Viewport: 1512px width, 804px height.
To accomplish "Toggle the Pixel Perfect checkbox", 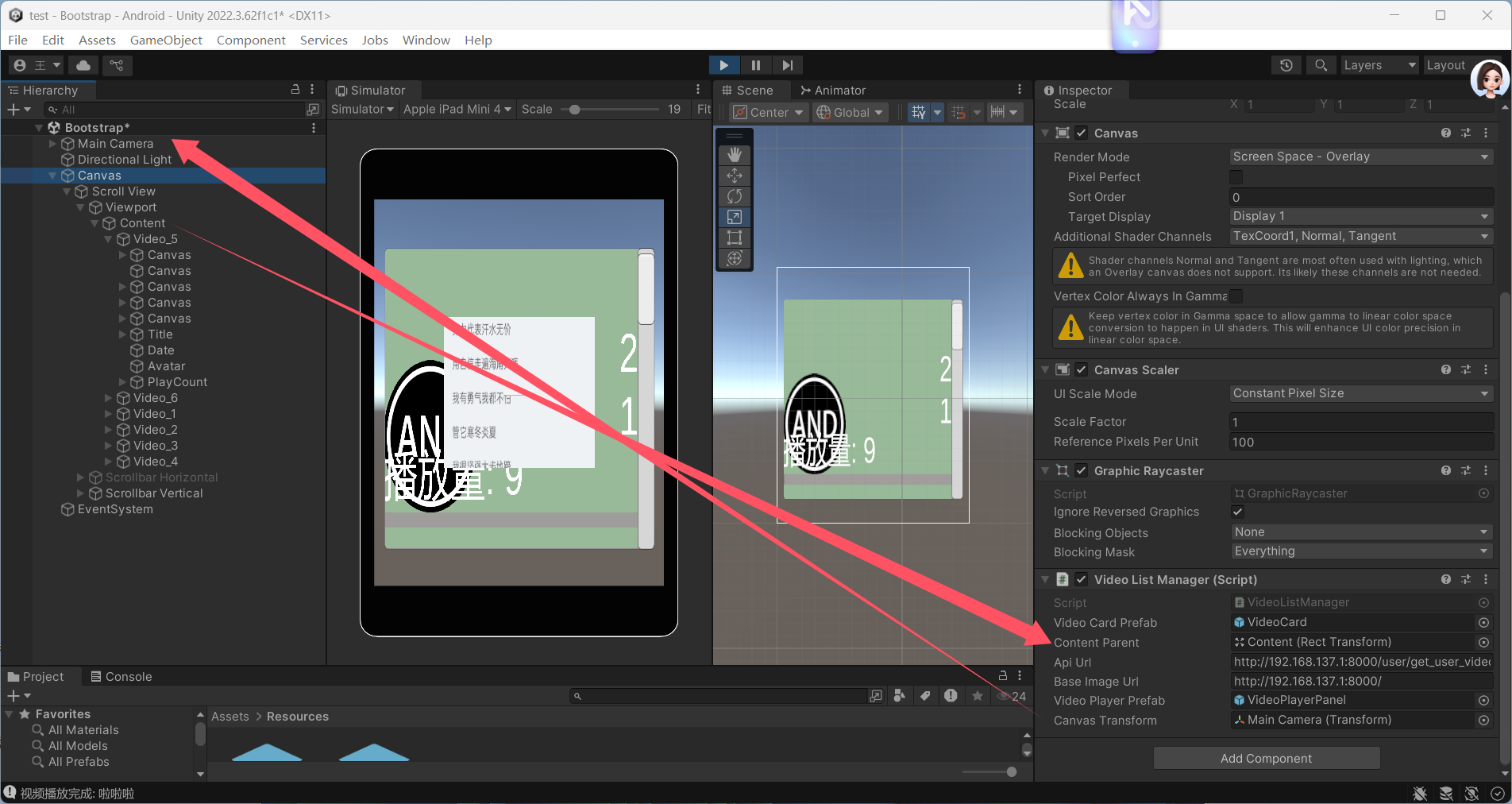I will click(1236, 177).
